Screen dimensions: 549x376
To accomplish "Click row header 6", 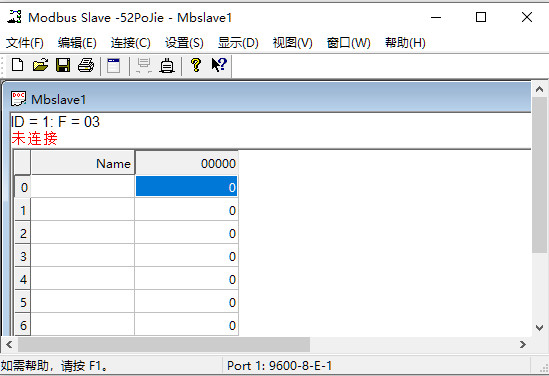I will [22, 325].
